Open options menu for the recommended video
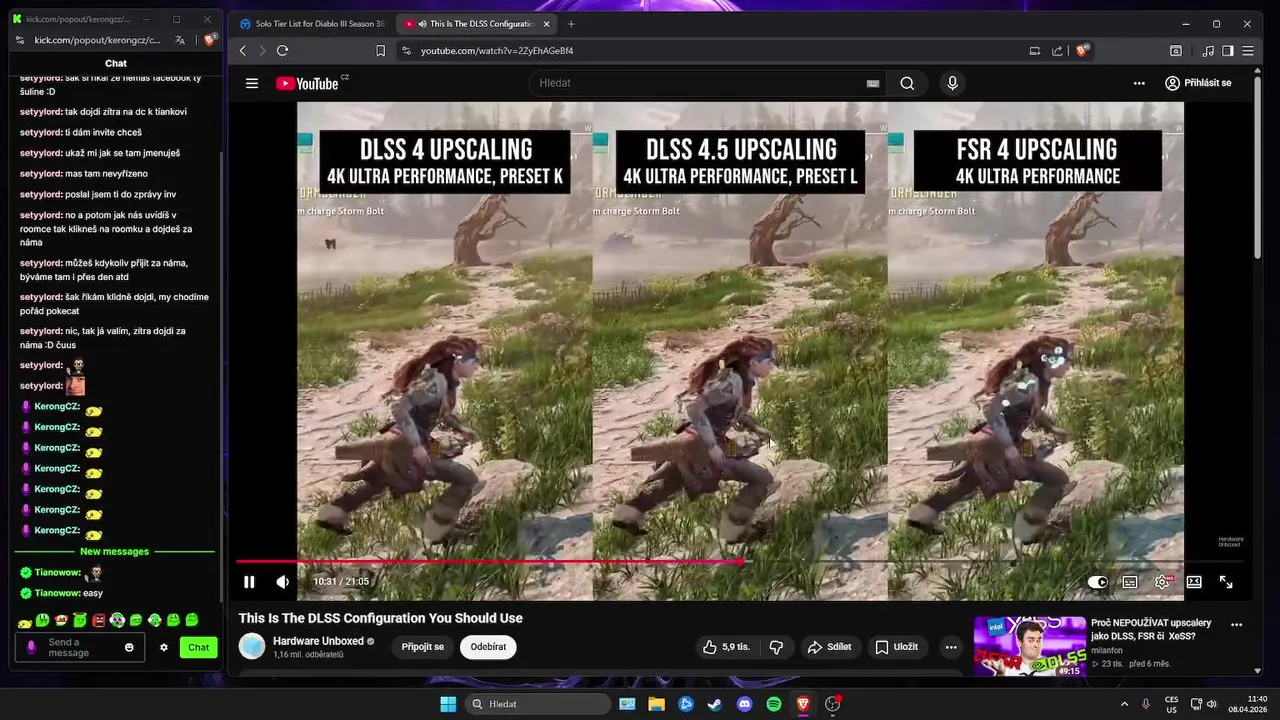 (1236, 625)
